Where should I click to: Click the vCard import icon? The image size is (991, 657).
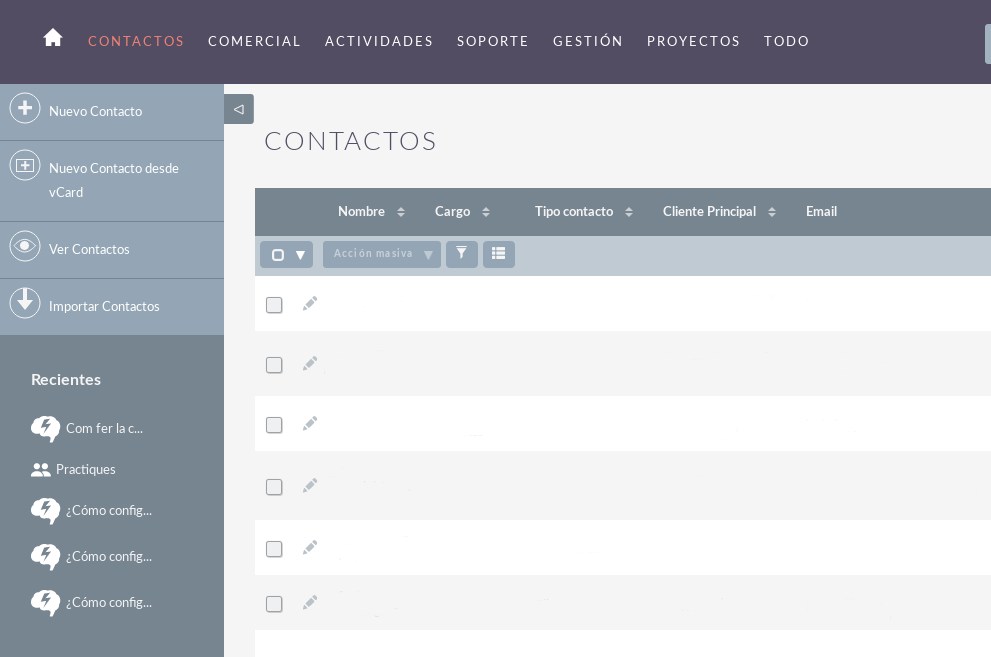coord(25,165)
